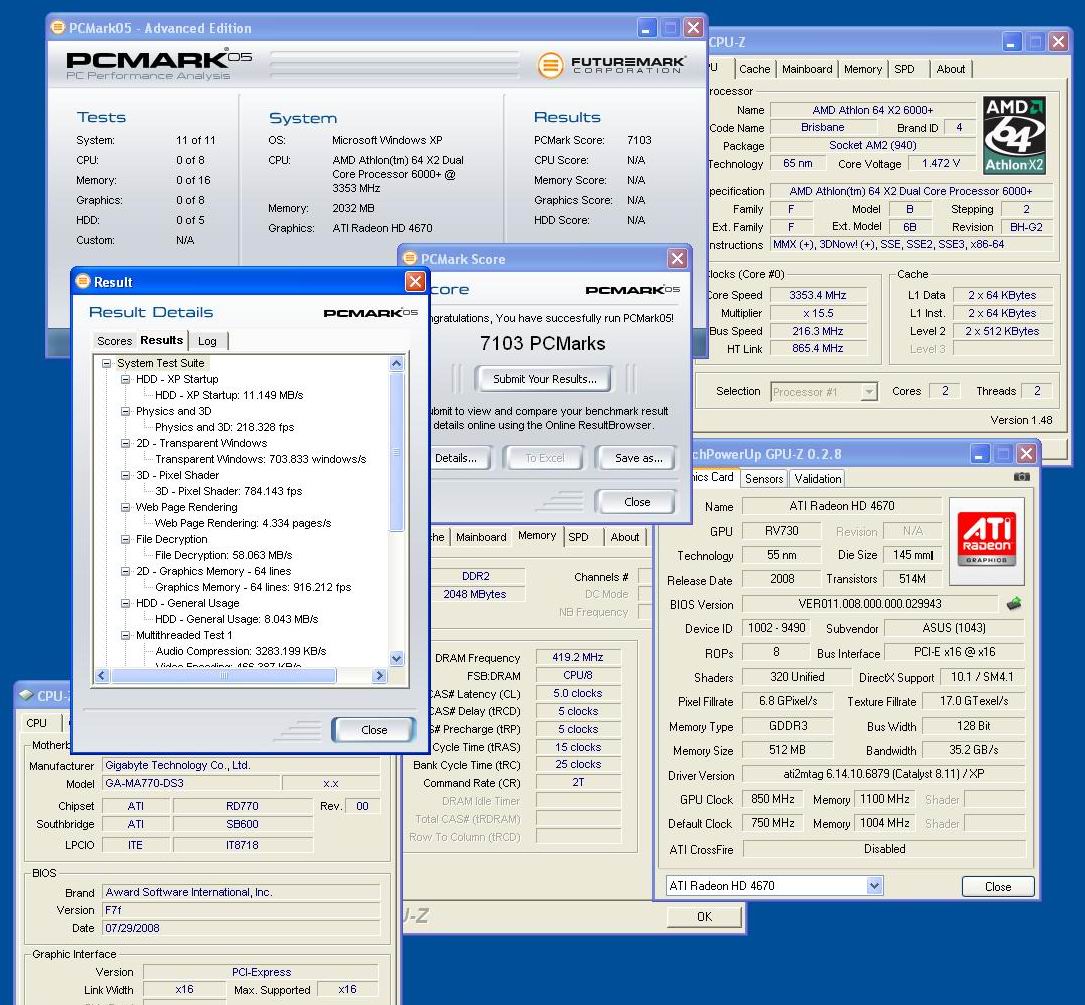
Task: Collapse the HDD - General Usage node
Action: click(125, 603)
